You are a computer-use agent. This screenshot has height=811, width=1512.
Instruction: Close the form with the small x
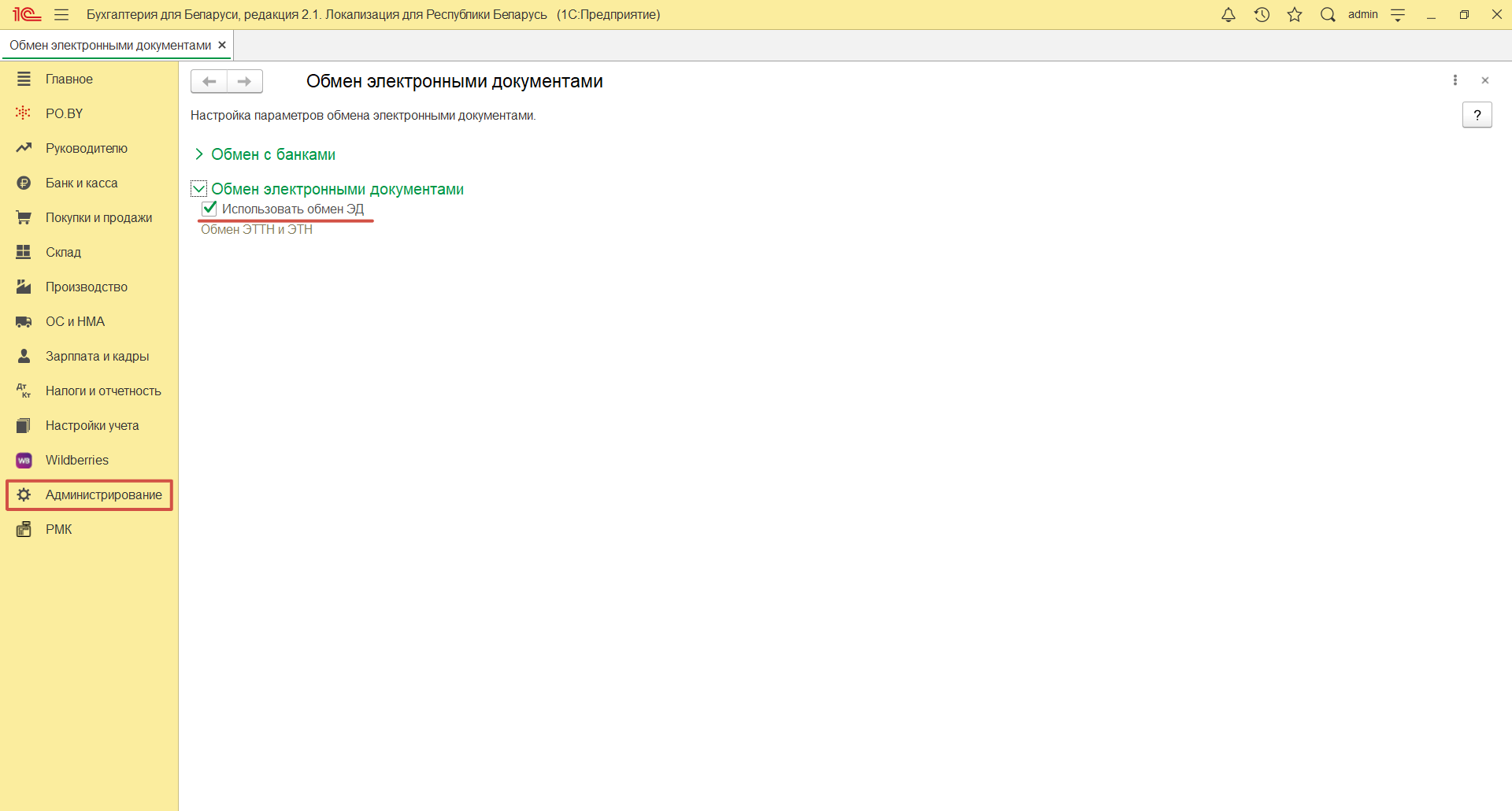[x=1485, y=80]
